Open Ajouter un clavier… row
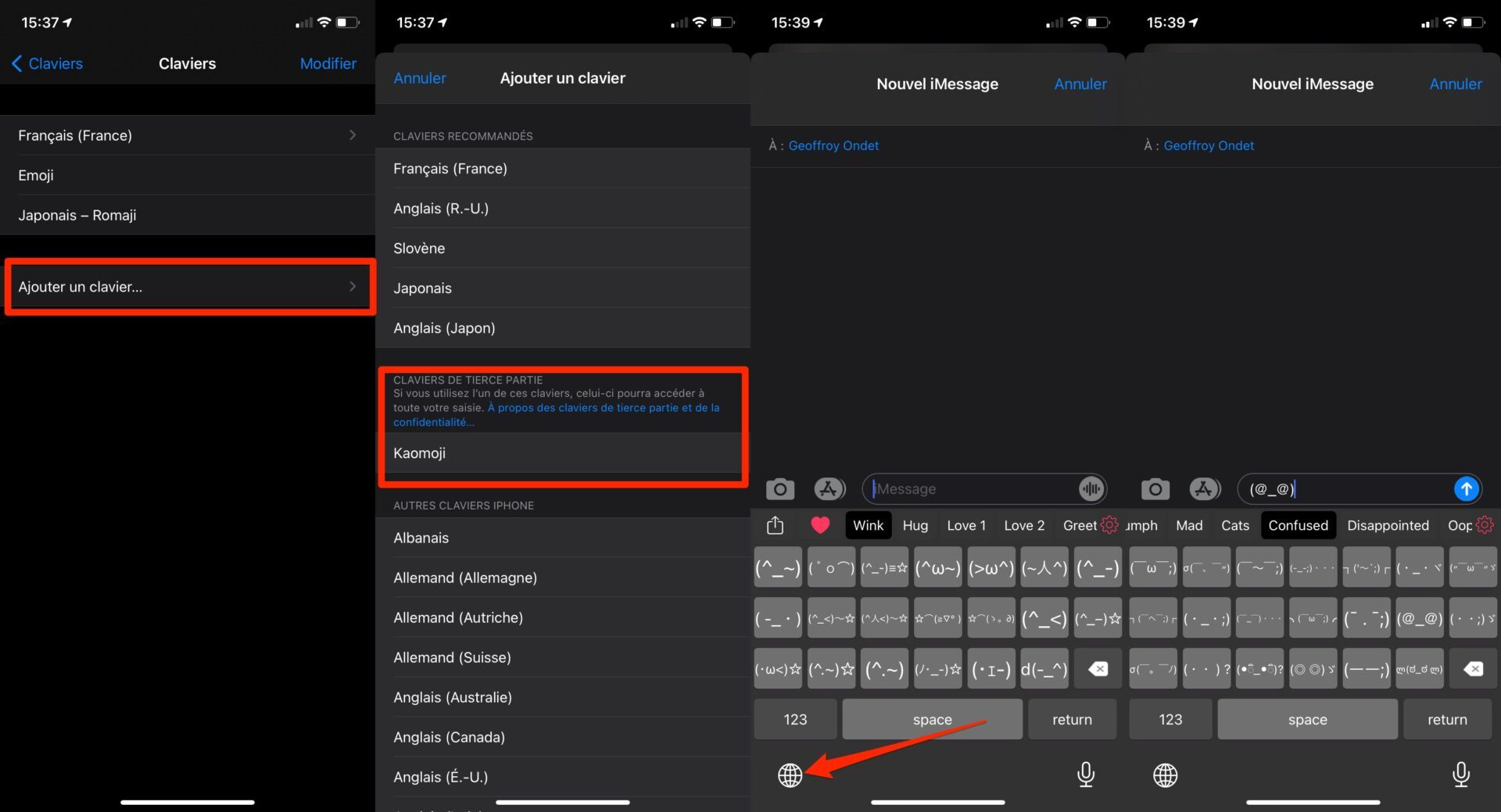 [x=188, y=287]
